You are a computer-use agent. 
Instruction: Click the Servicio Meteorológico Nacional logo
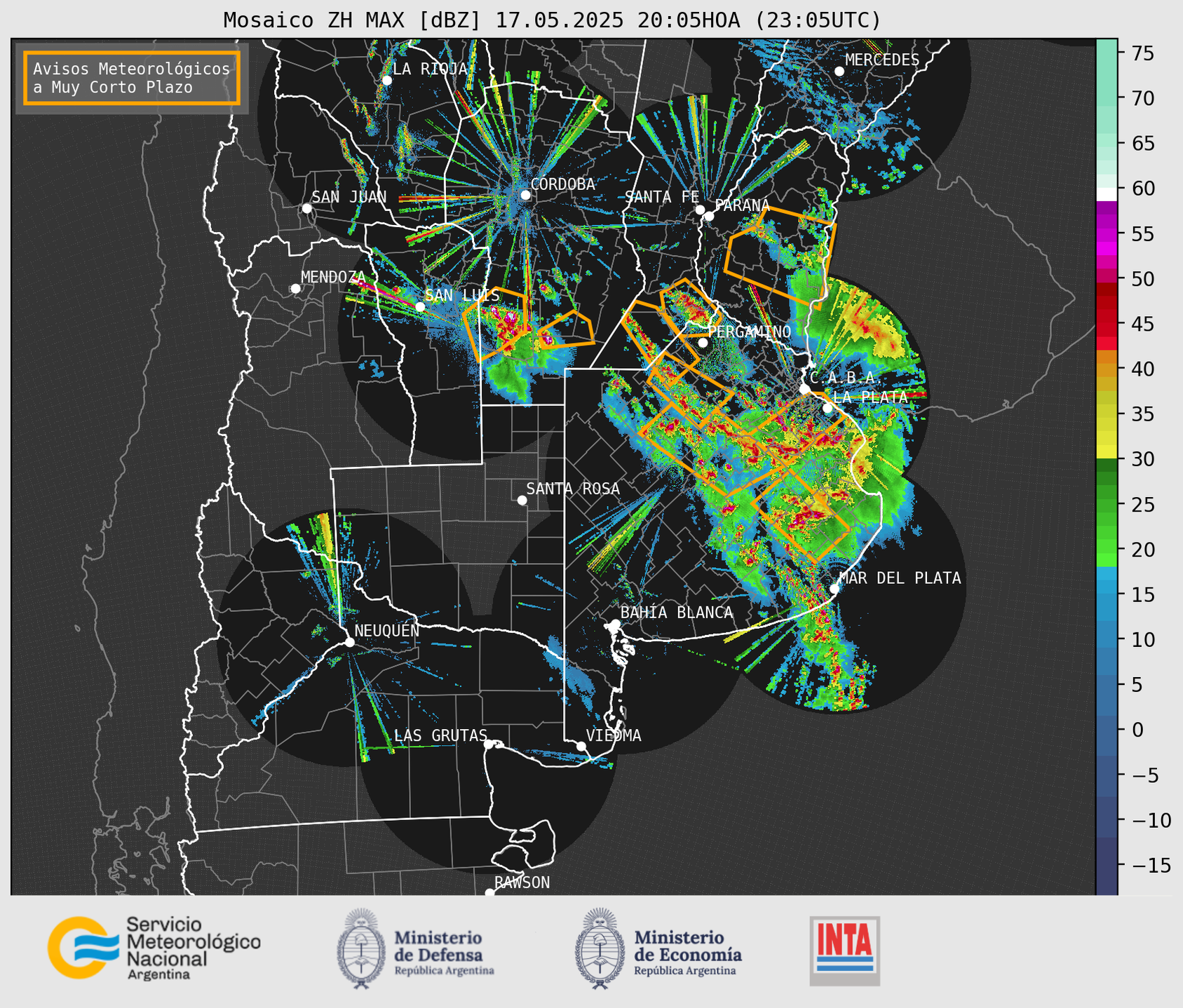click(154, 948)
